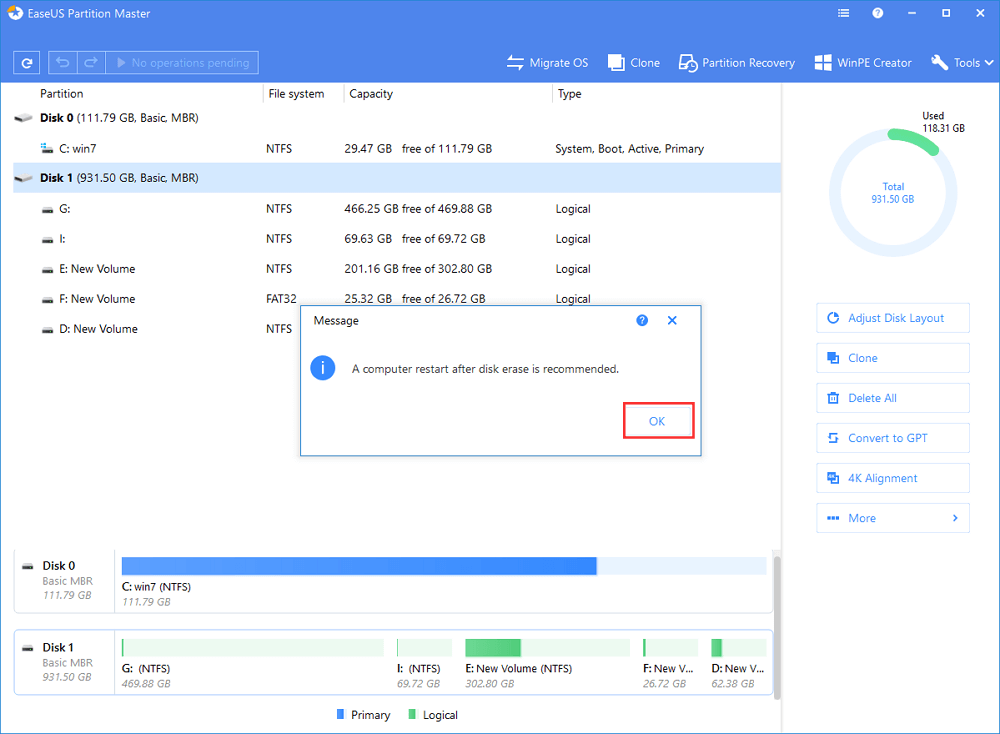The image size is (1000, 734).
Task: Click the refresh disk information icon
Action: pos(27,62)
